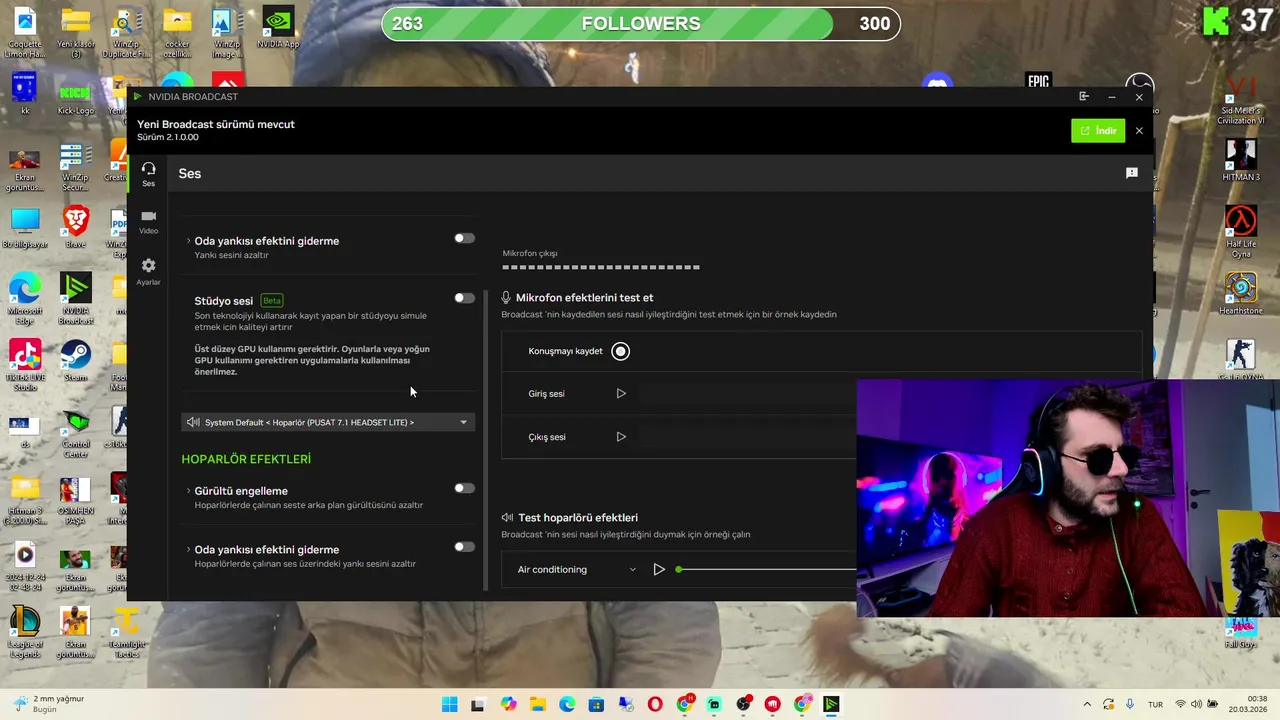
Task: Click the HOPARLÖR EFEKTLERİ heading
Action: pos(246,459)
